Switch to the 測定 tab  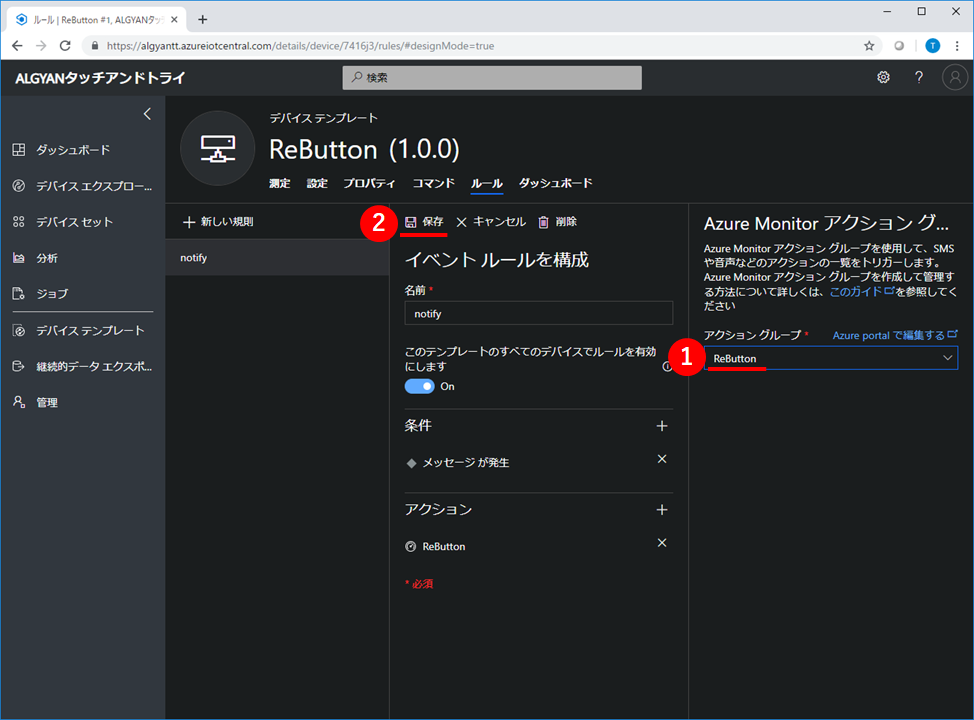[x=280, y=183]
